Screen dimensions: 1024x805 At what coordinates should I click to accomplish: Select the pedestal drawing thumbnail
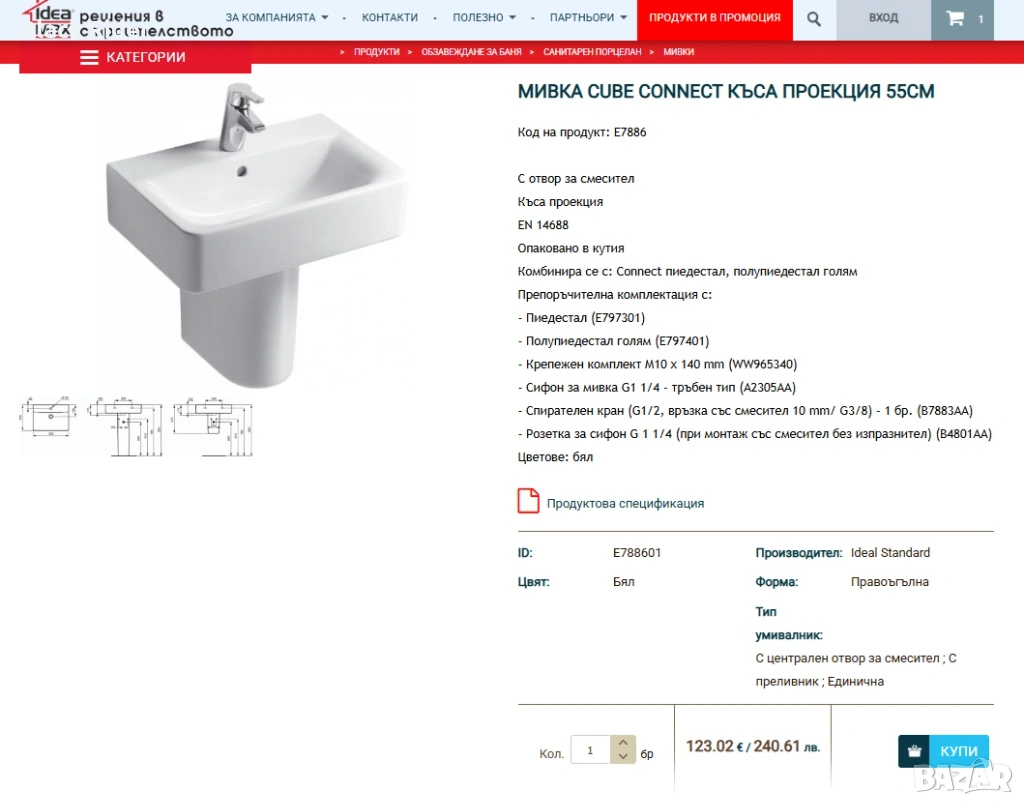coord(125,426)
